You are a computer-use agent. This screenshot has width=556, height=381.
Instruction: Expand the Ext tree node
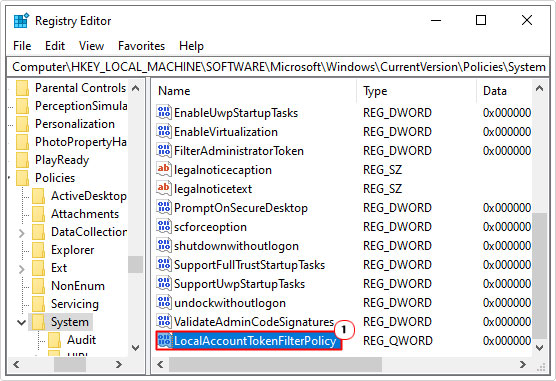coord(22,269)
